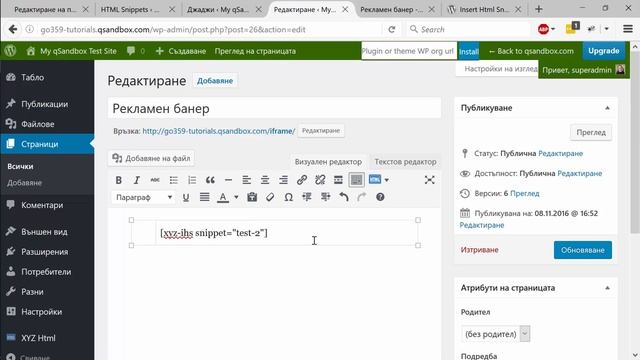Viewport: 640px width, 360px height.
Task: Open the Родител dropdown
Action: coord(495,334)
